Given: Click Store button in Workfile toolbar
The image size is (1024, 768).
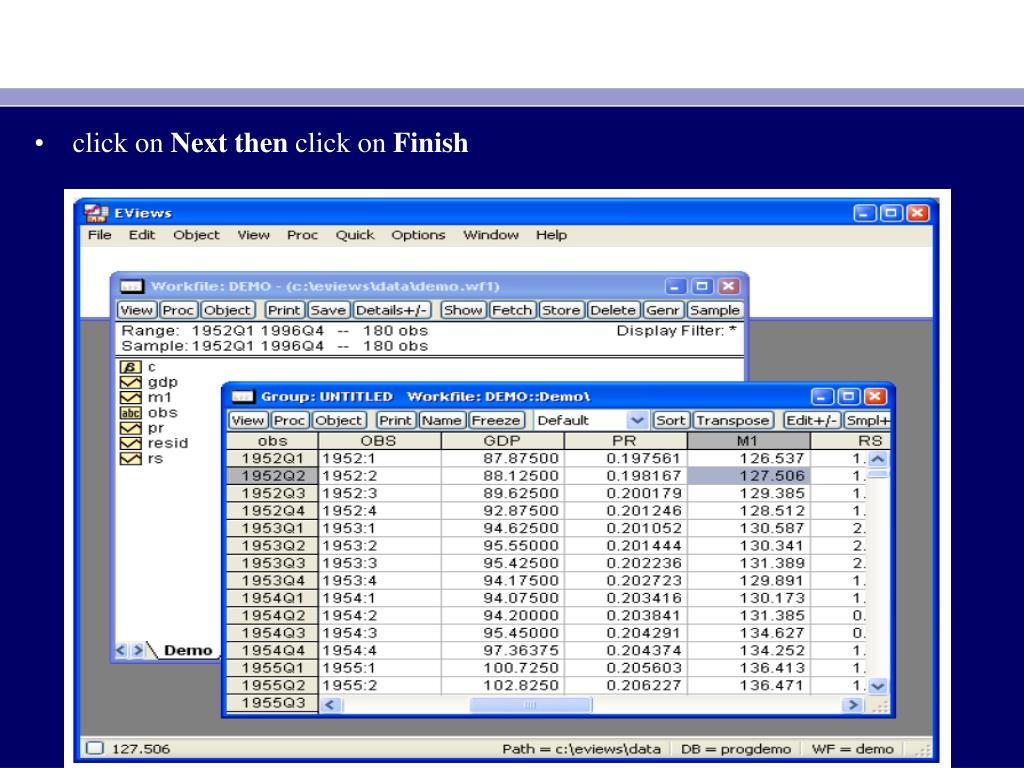Looking at the screenshot, I should pyautogui.click(x=561, y=310).
